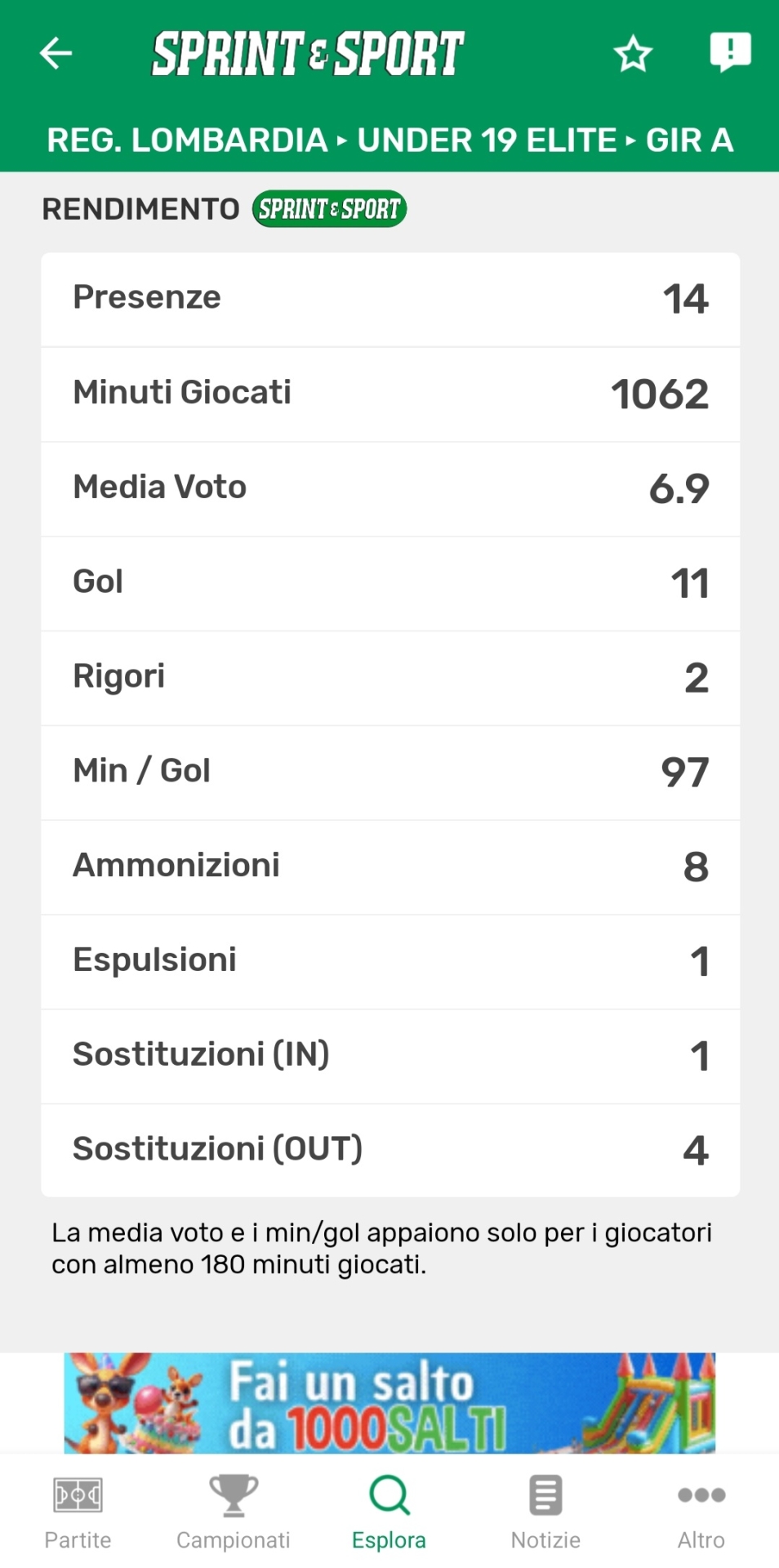
Task: Open the report feedback speech-bubble icon
Action: 730,52
